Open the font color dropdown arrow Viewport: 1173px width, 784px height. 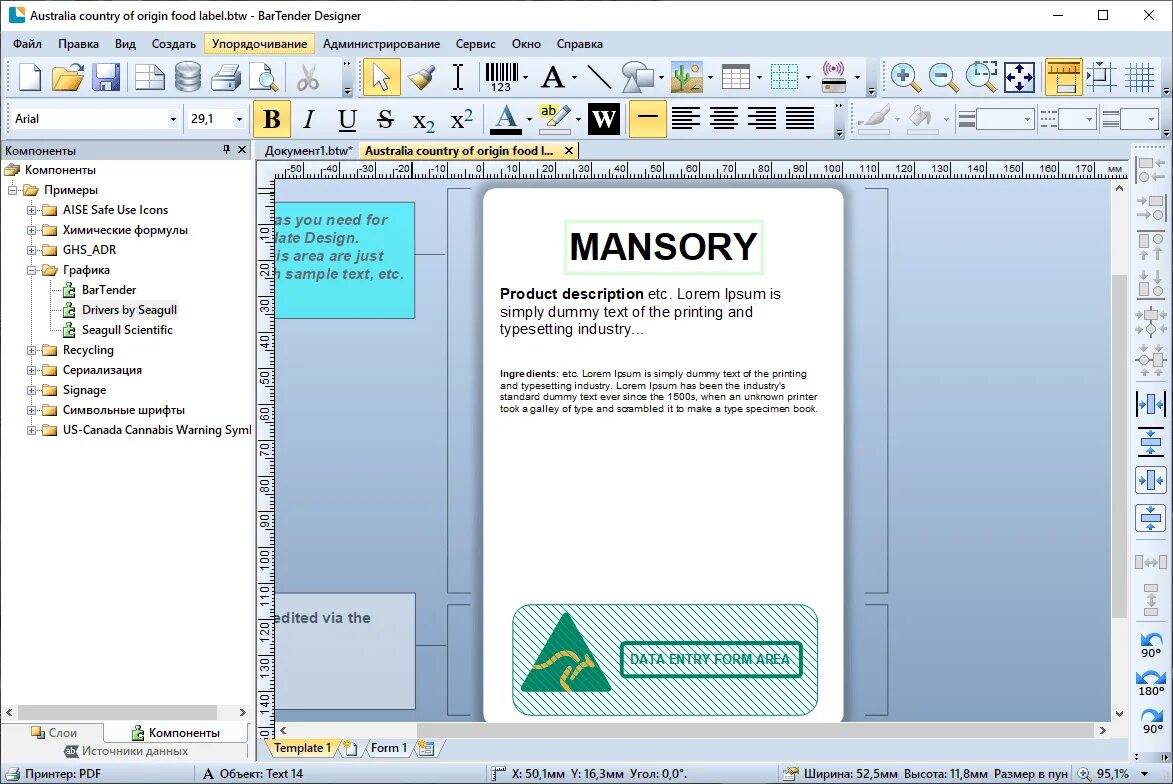coord(530,119)
